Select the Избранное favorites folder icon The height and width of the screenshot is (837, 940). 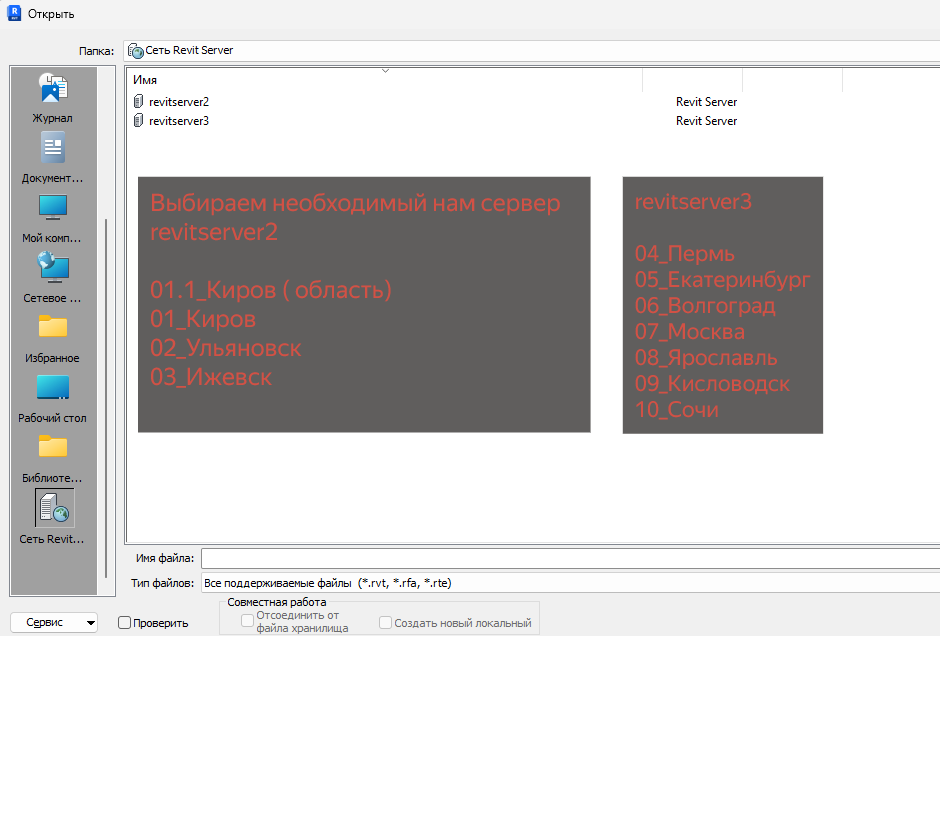pos(53,327)
